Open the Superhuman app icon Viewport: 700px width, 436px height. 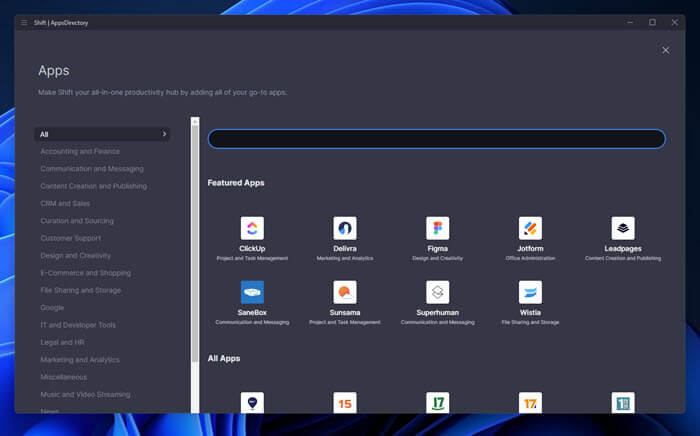click(438, 292)
